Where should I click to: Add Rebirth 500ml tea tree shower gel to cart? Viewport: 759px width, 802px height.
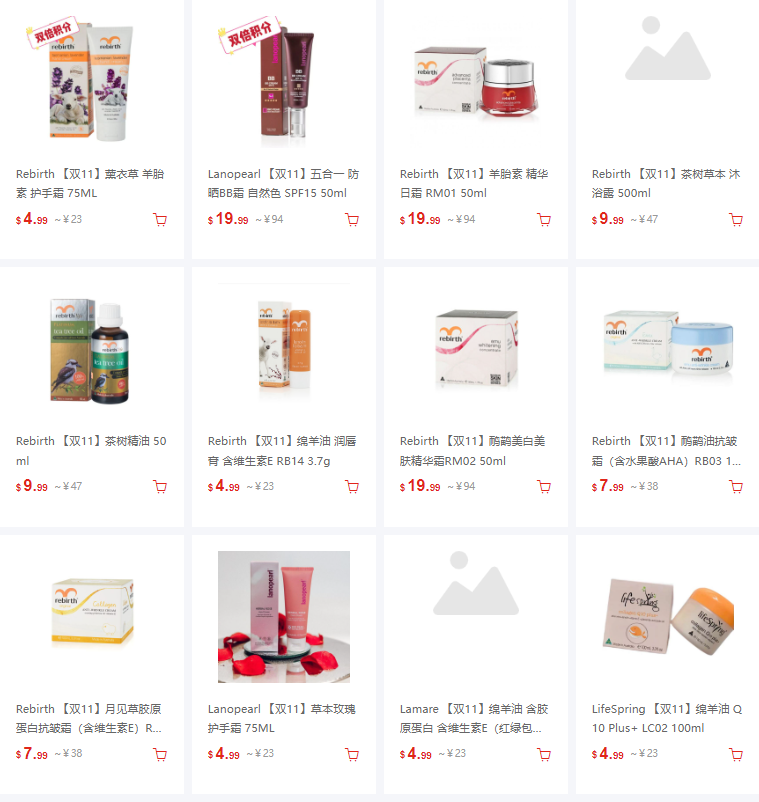click(x=736, y=220)
